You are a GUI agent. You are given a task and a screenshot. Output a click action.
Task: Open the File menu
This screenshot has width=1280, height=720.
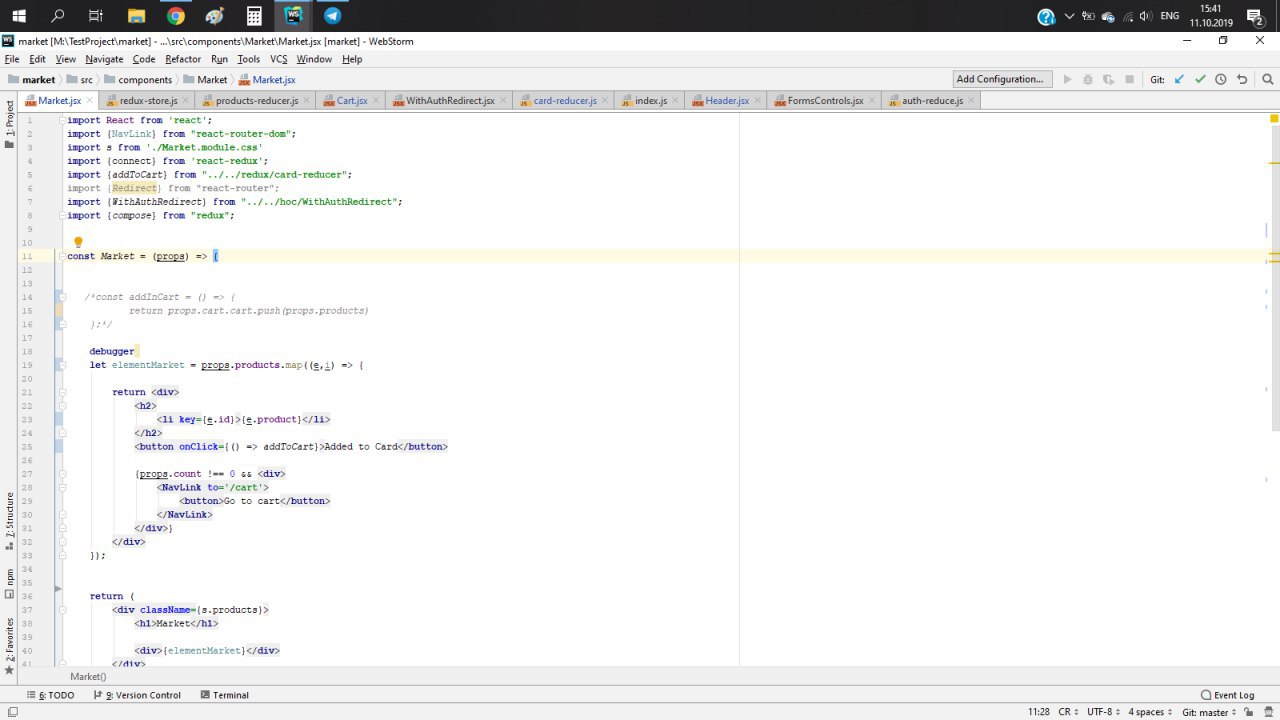12,59
